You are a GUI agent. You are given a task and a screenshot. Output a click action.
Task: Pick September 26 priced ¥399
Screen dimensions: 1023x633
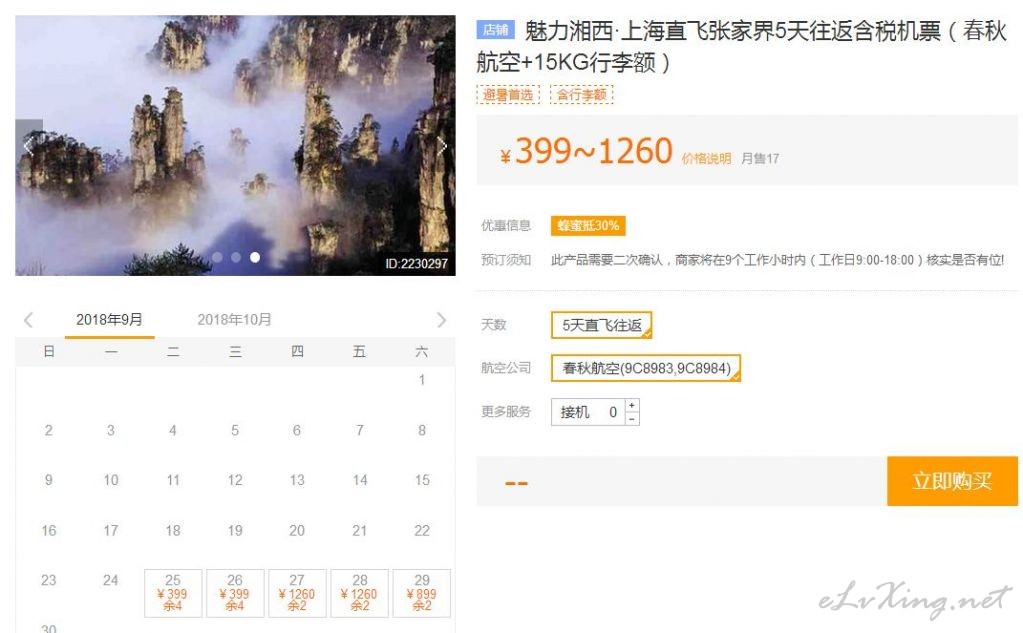235,593
